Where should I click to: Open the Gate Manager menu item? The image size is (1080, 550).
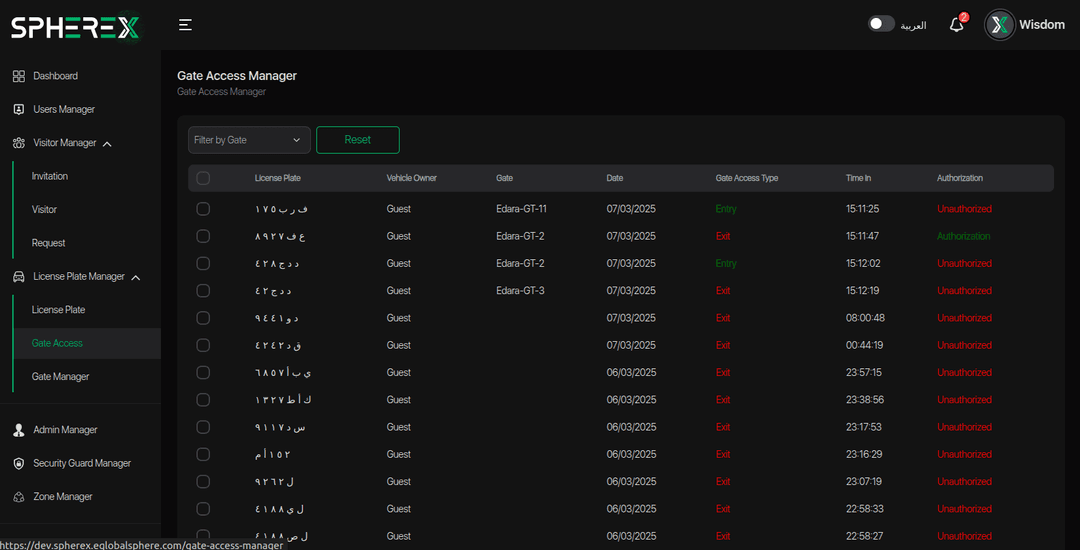(60, 377)
